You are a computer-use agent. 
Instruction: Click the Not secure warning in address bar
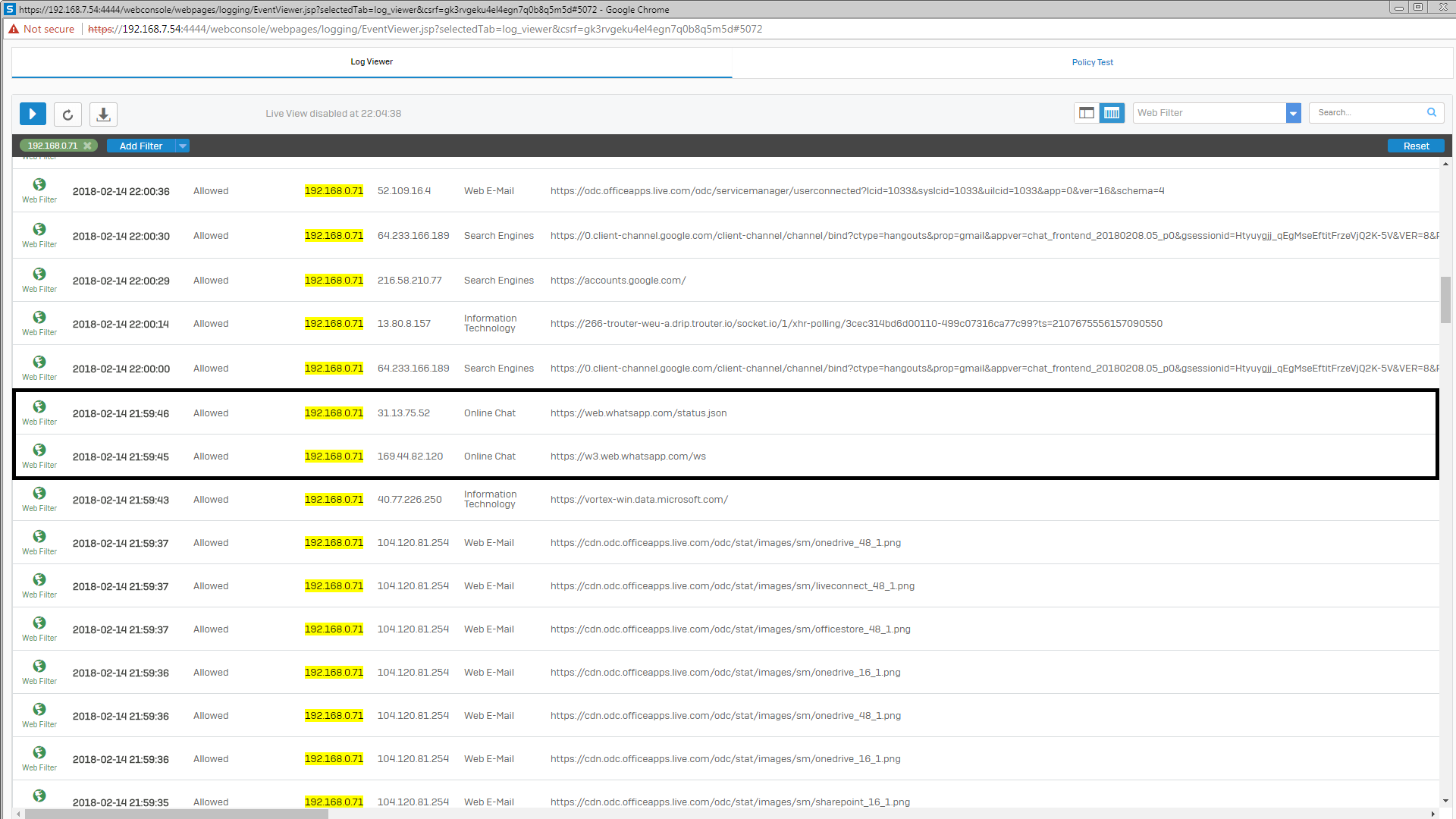(42, 29)
